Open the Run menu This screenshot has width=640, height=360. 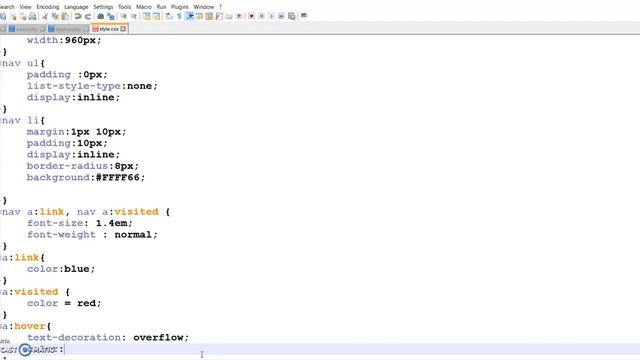point(161,7)
